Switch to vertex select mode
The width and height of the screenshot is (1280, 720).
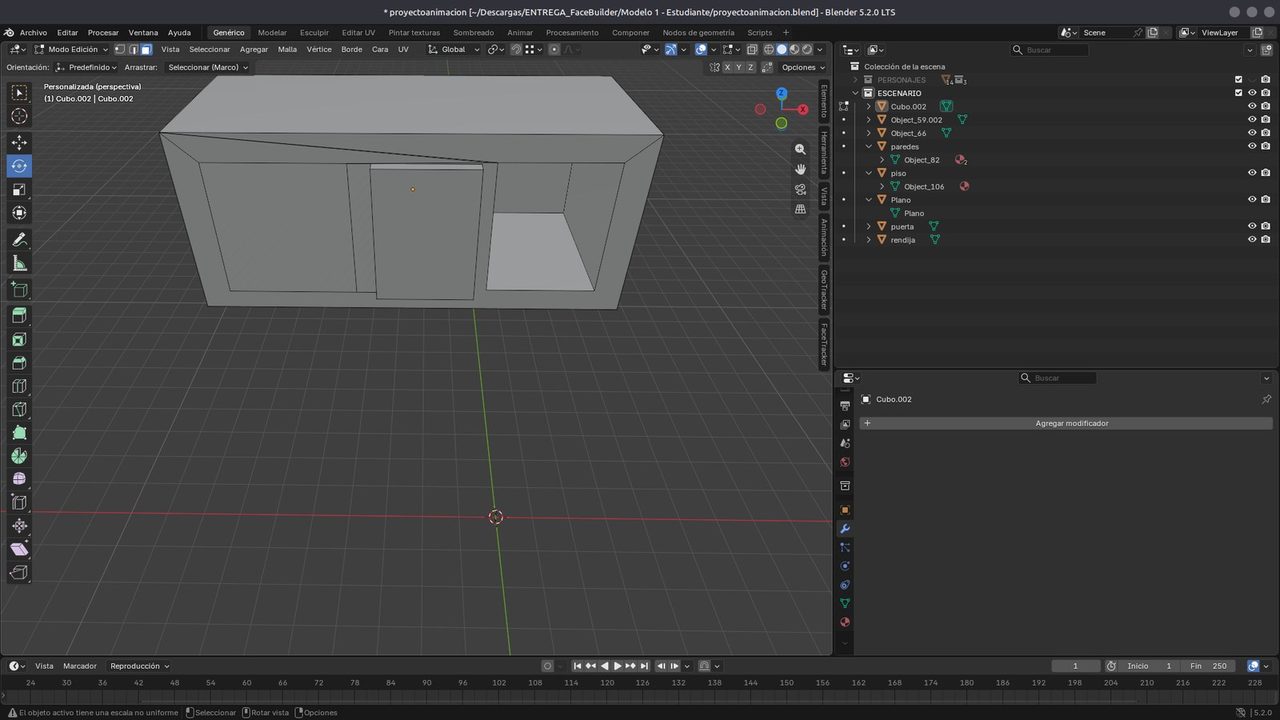click(120, 49)
